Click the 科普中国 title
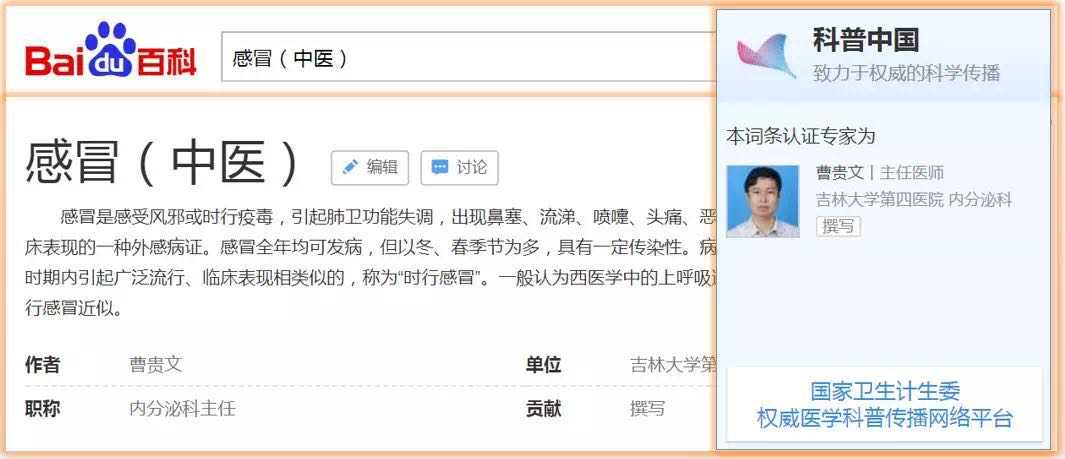1065x459 pixels. 865,41
